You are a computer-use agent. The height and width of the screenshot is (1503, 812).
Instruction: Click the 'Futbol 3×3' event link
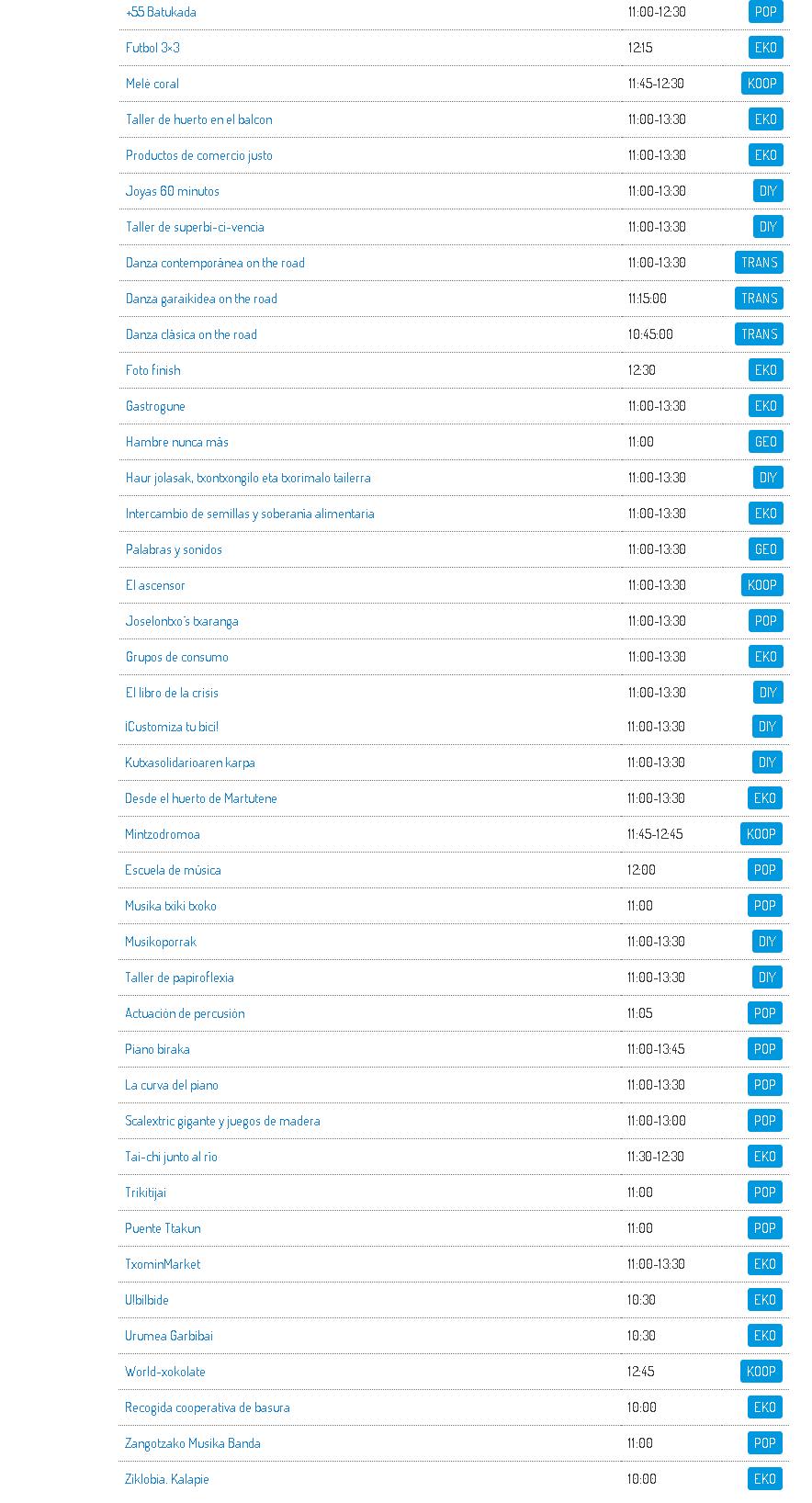click(x=152, y=48)
